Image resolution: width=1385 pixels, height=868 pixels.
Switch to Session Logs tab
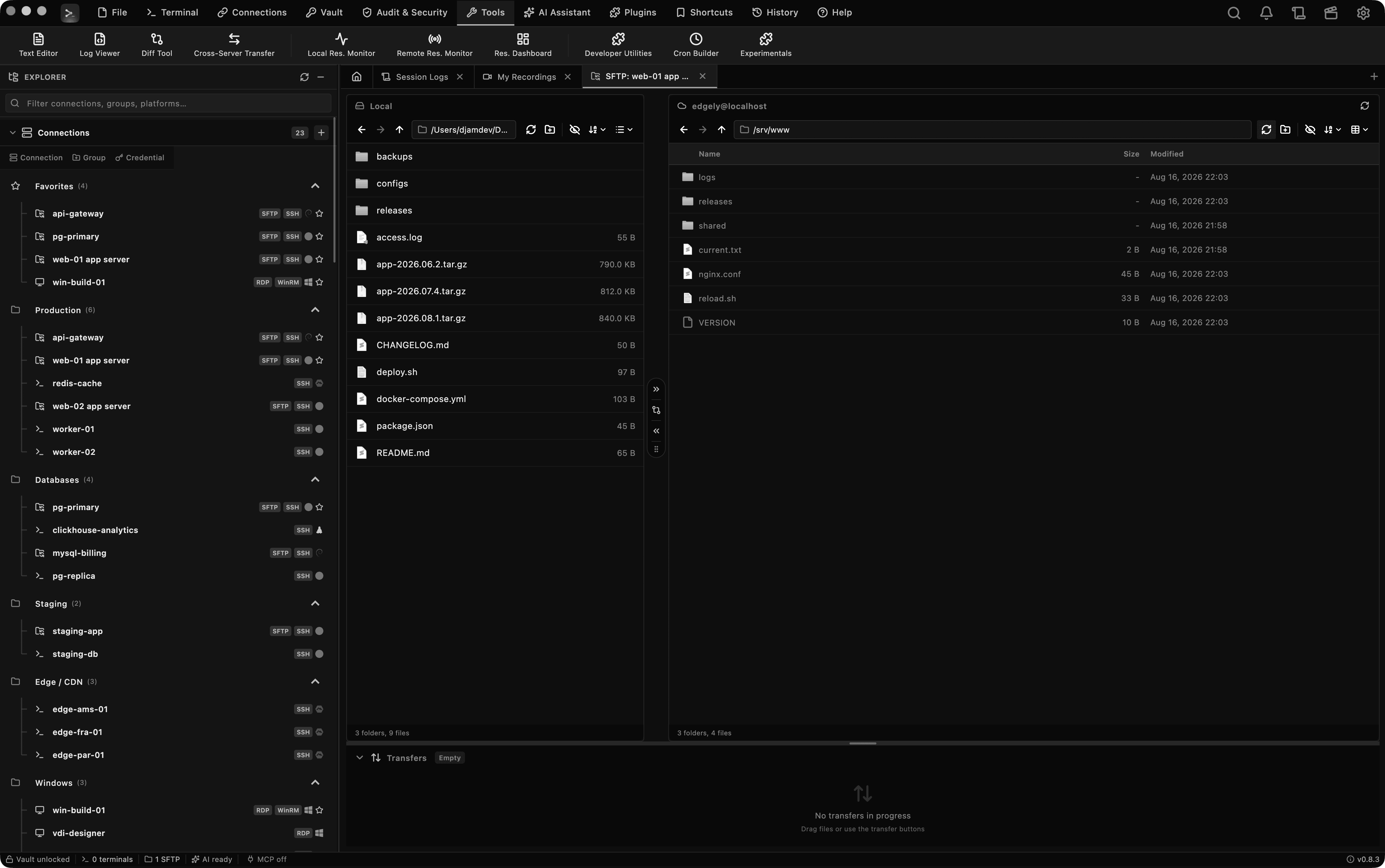[423, 77]
